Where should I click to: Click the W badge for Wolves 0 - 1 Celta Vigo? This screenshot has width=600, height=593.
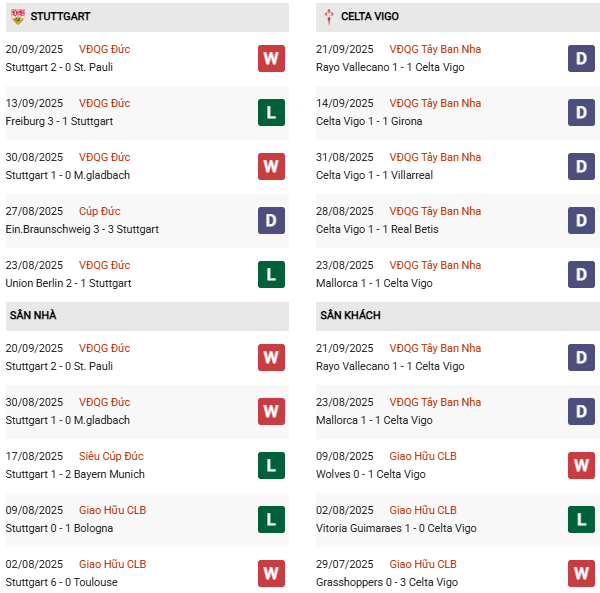(582, 465)
